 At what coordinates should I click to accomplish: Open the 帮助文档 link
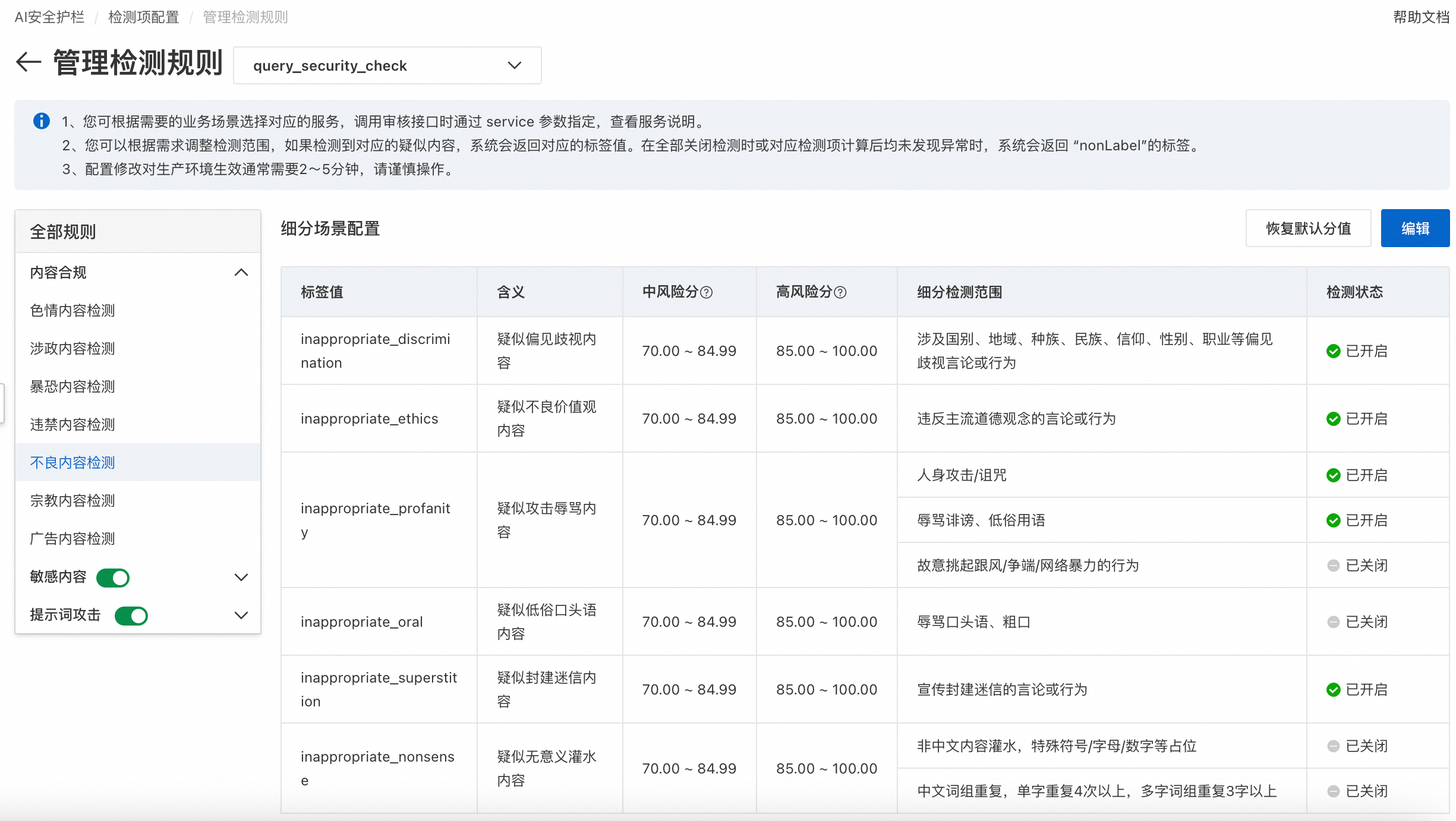click(x=1421, y=17)
